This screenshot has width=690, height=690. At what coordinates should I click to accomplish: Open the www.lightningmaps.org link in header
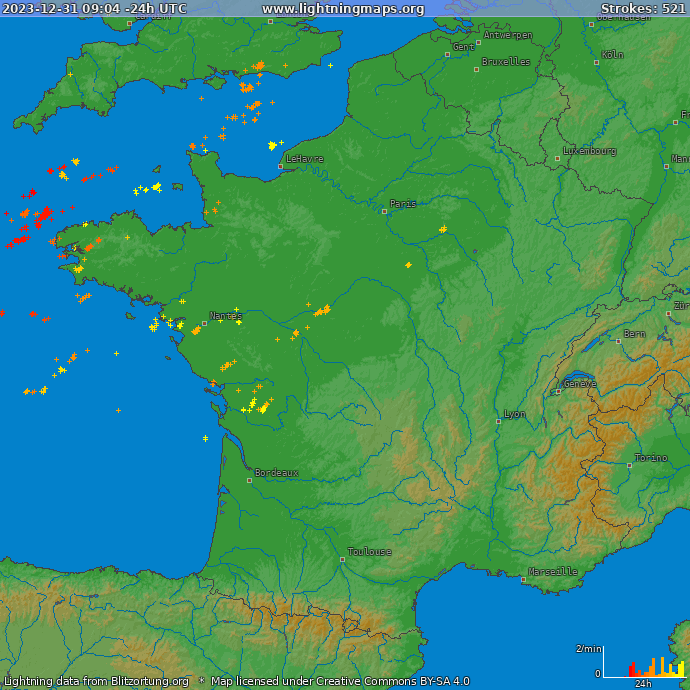[x=343, y=9]
